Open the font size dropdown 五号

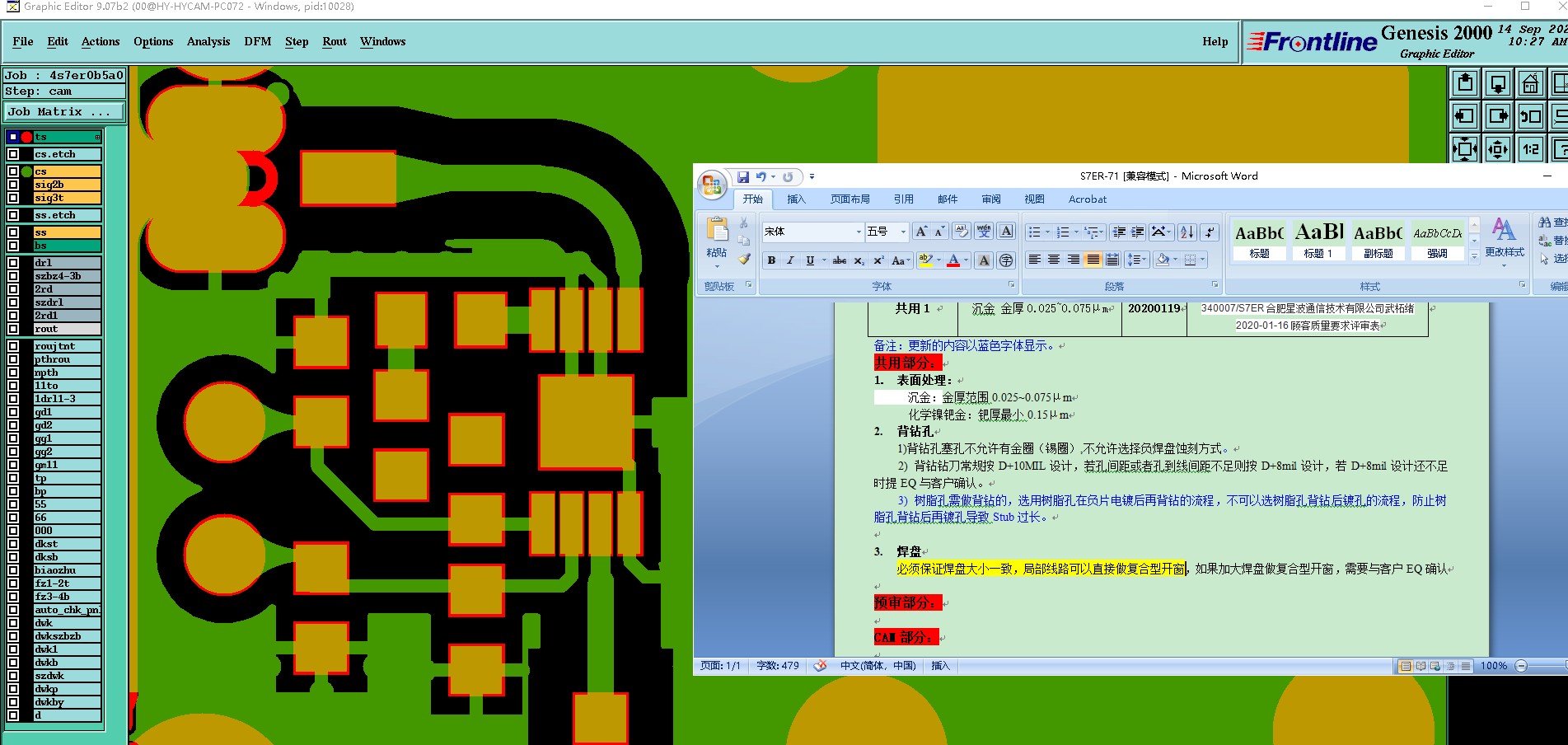[903, 232]
